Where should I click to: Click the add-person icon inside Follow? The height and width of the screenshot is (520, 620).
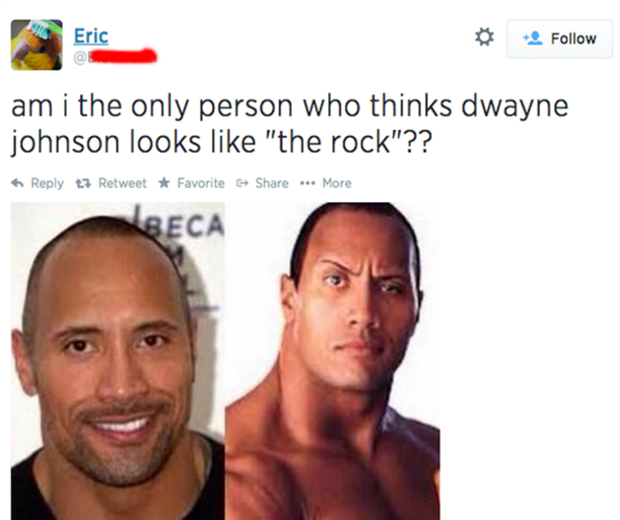point(533,38)
